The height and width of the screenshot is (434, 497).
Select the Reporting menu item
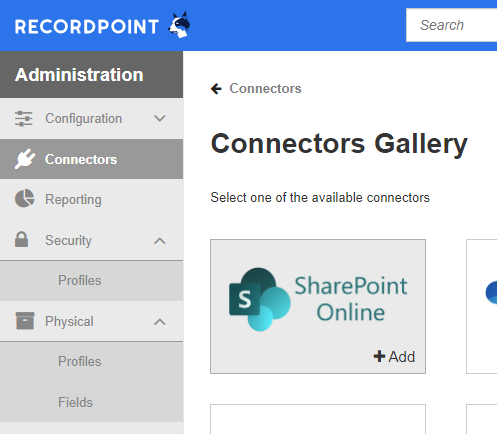[91, 199]
